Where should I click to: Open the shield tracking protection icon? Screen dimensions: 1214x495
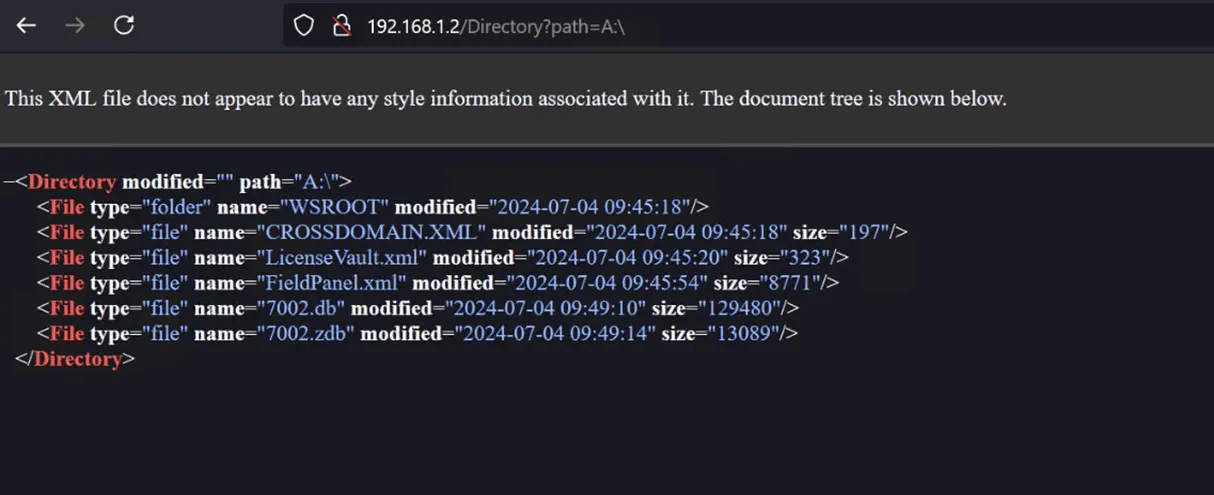pyautogui.click(x=305, y=26)
